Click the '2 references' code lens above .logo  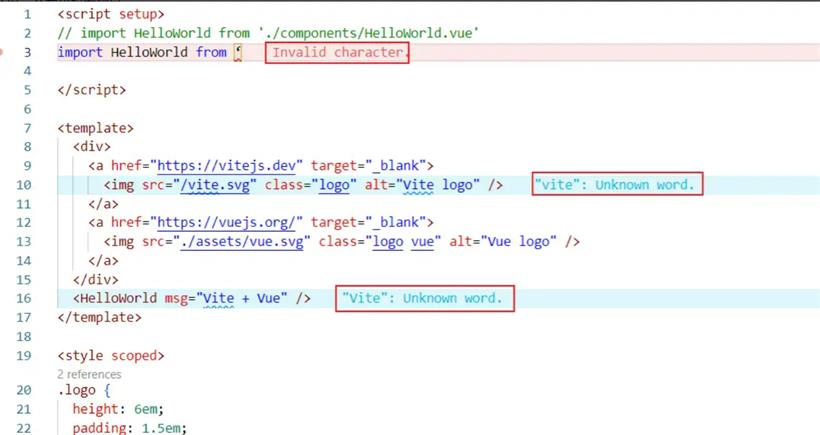pos(89,374)
